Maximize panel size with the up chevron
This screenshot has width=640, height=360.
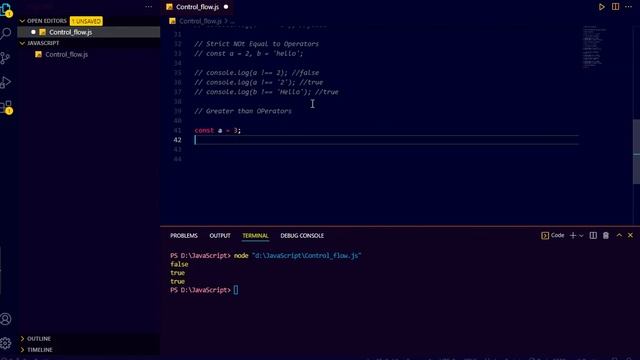pos(619,235)
